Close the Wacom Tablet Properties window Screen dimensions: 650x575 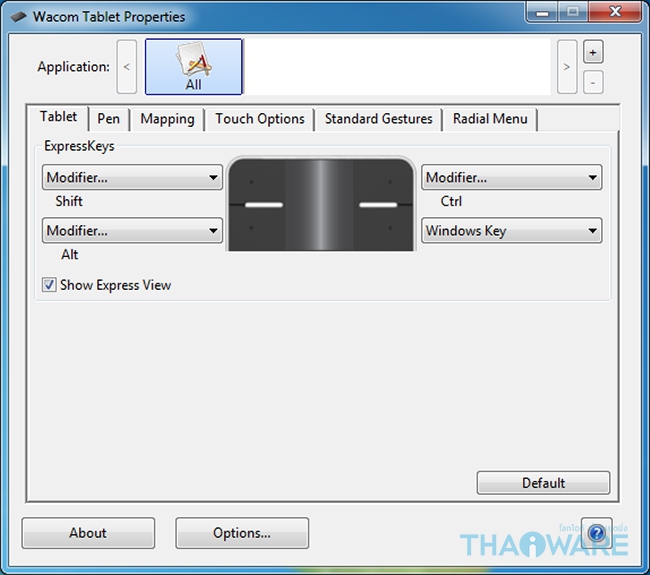click(615, 12)
